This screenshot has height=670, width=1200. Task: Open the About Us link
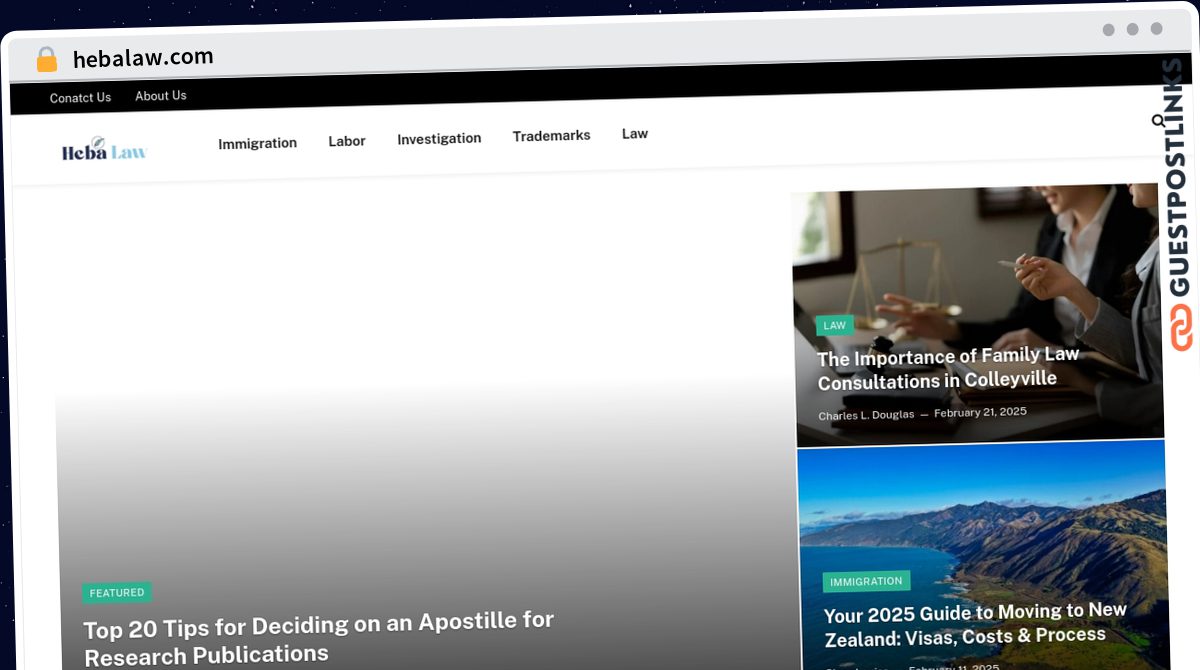[x=161, y=96]
